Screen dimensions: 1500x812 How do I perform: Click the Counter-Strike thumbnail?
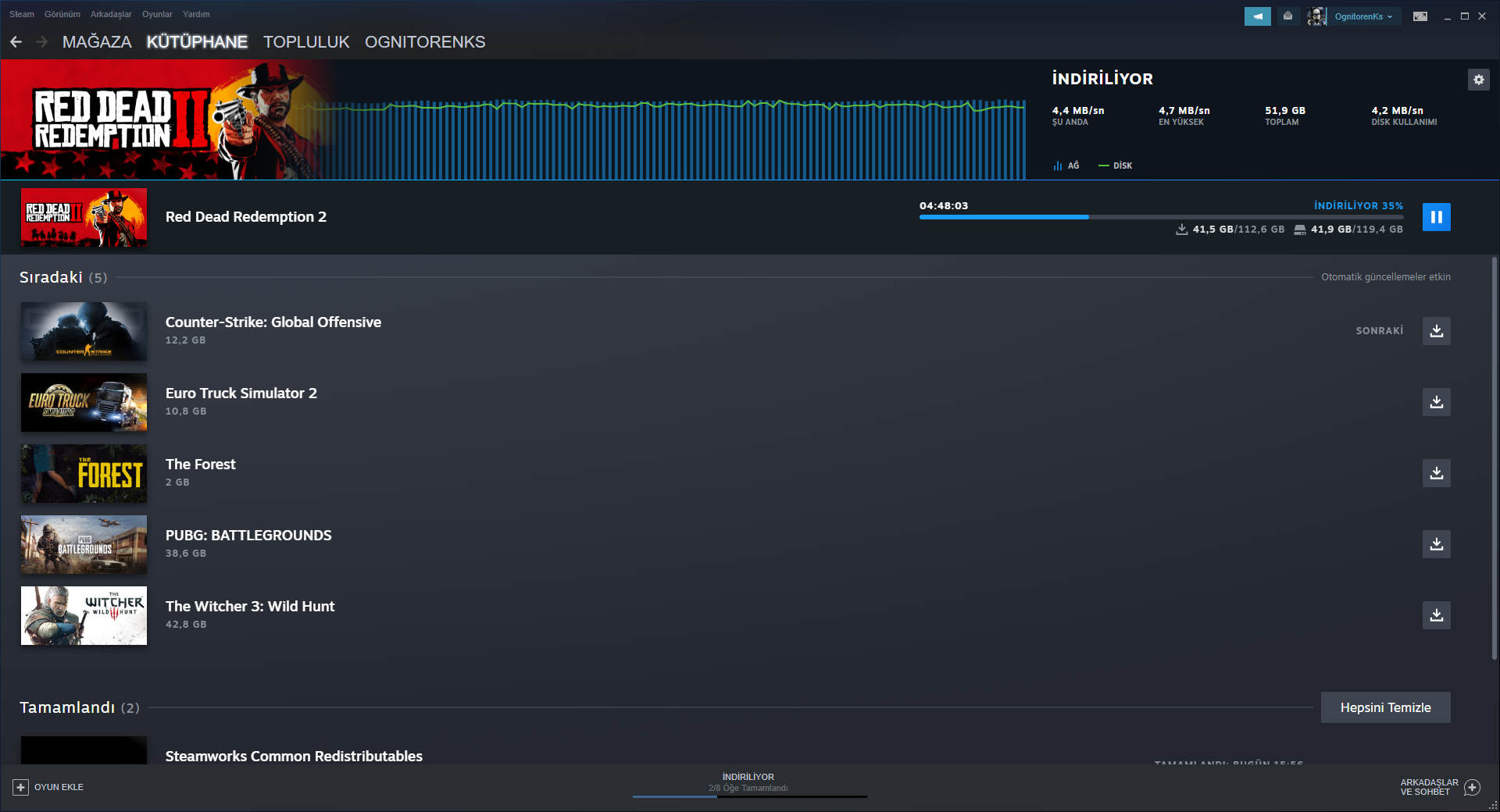(84, 331)
